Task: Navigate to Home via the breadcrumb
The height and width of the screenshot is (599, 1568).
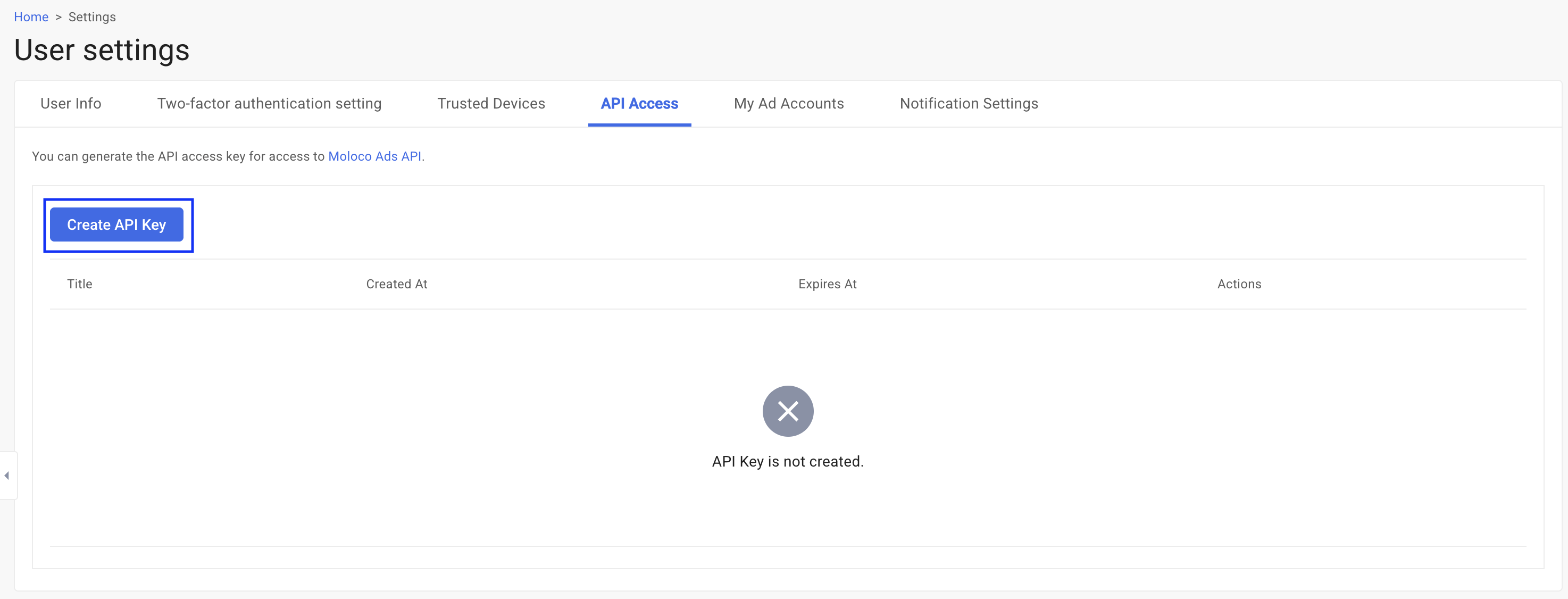Action: pyautogui.click(x=31, y=17)
